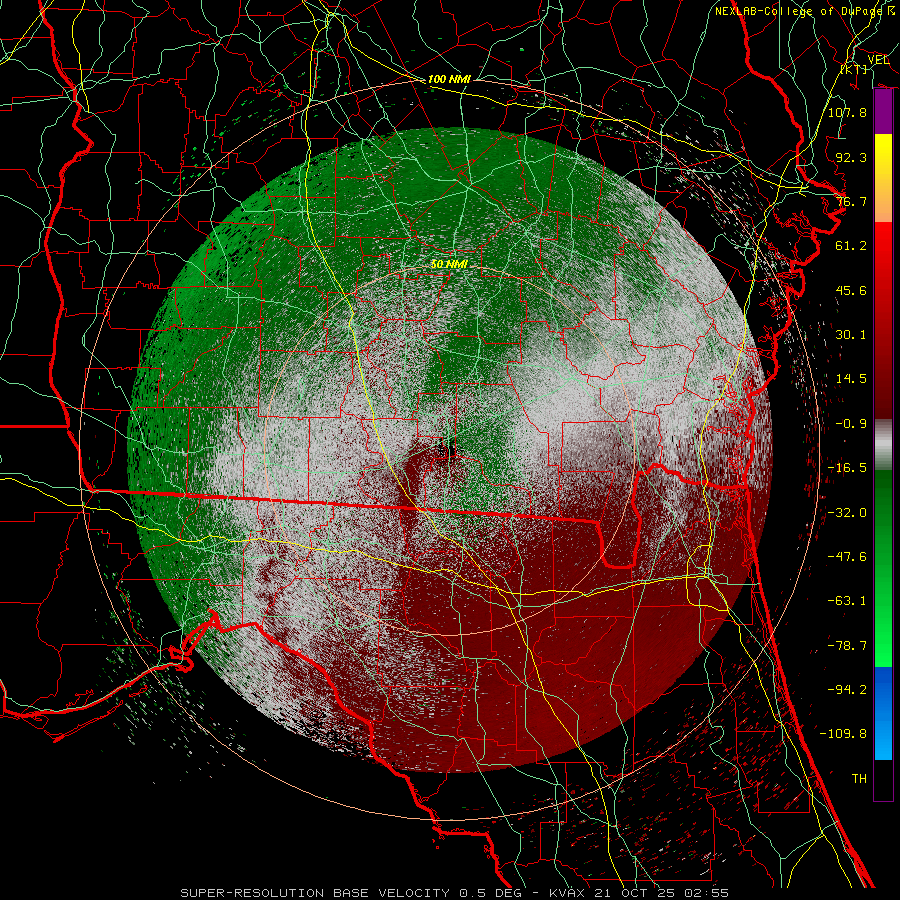Click the -94.2 velocity scale value
The image size is (900, 900).
coord(847,690)
